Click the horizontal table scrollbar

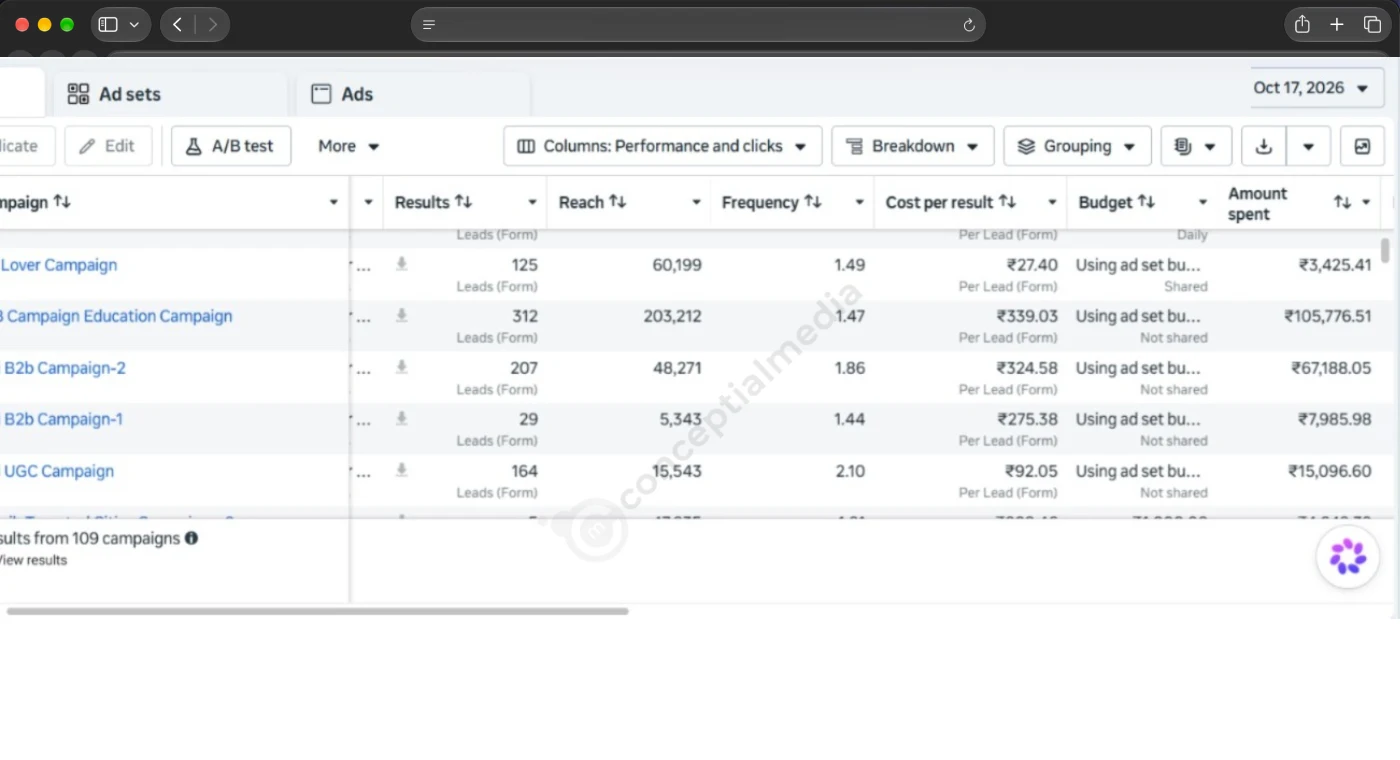pyautogui.click(x=317, y=611)
